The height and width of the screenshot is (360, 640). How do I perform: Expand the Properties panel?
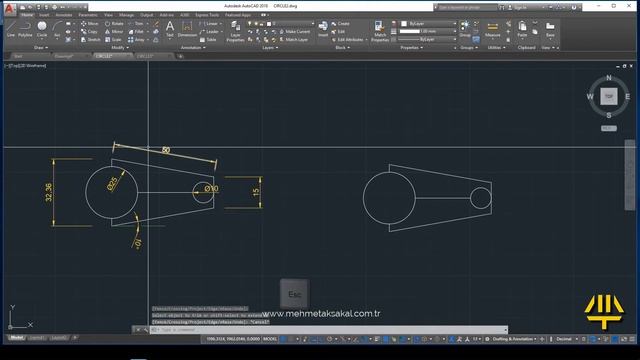pyautogui.click(x=411, y=48)
